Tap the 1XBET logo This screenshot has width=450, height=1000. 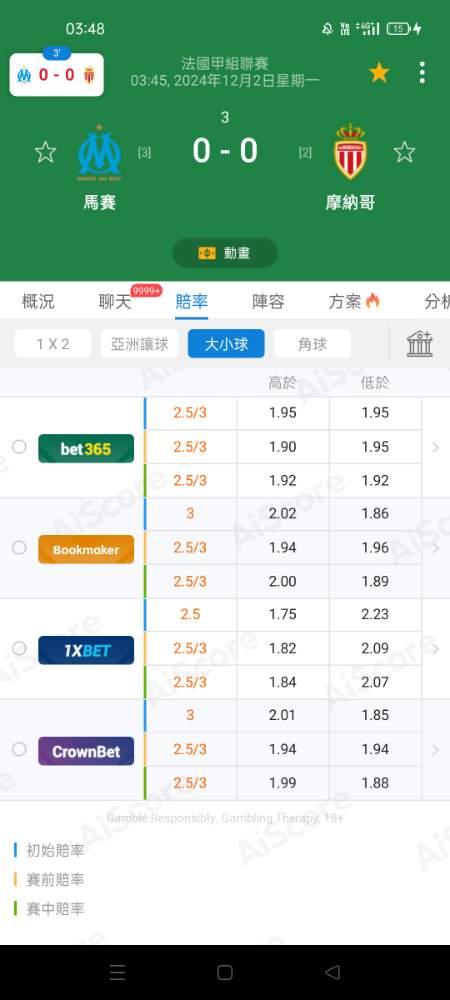(x=86, y=650)
